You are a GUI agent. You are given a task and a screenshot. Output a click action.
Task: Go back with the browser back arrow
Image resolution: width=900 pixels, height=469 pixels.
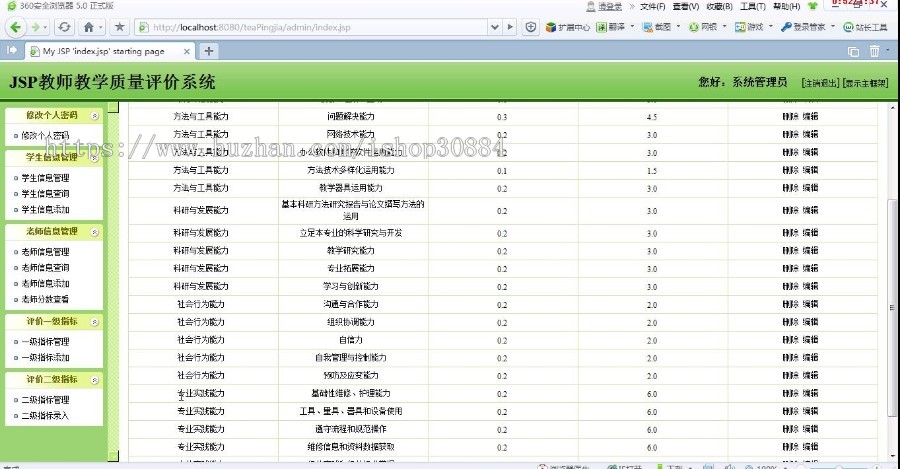(x=15, y=27)
